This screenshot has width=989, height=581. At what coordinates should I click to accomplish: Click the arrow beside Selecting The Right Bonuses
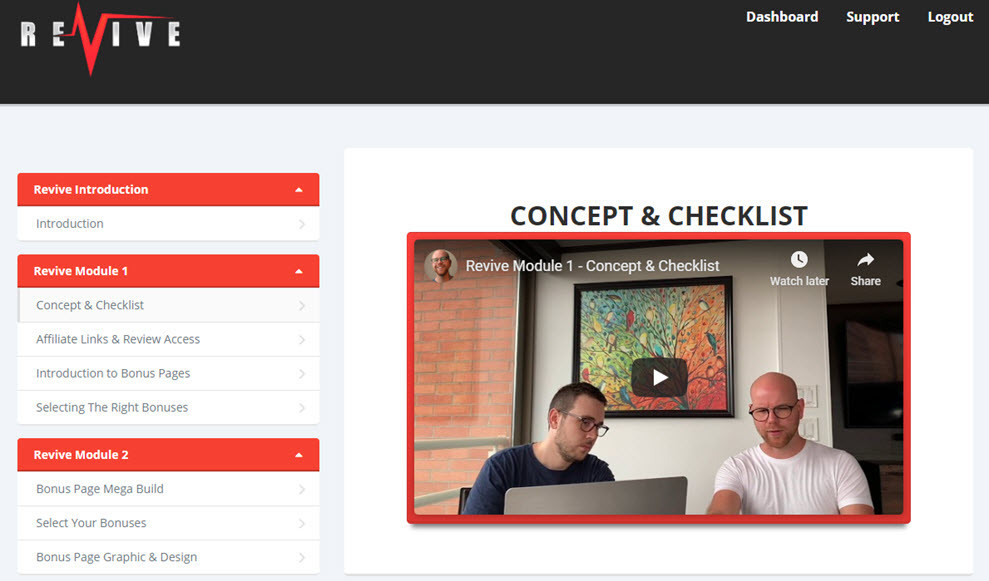tap(302, 408)
